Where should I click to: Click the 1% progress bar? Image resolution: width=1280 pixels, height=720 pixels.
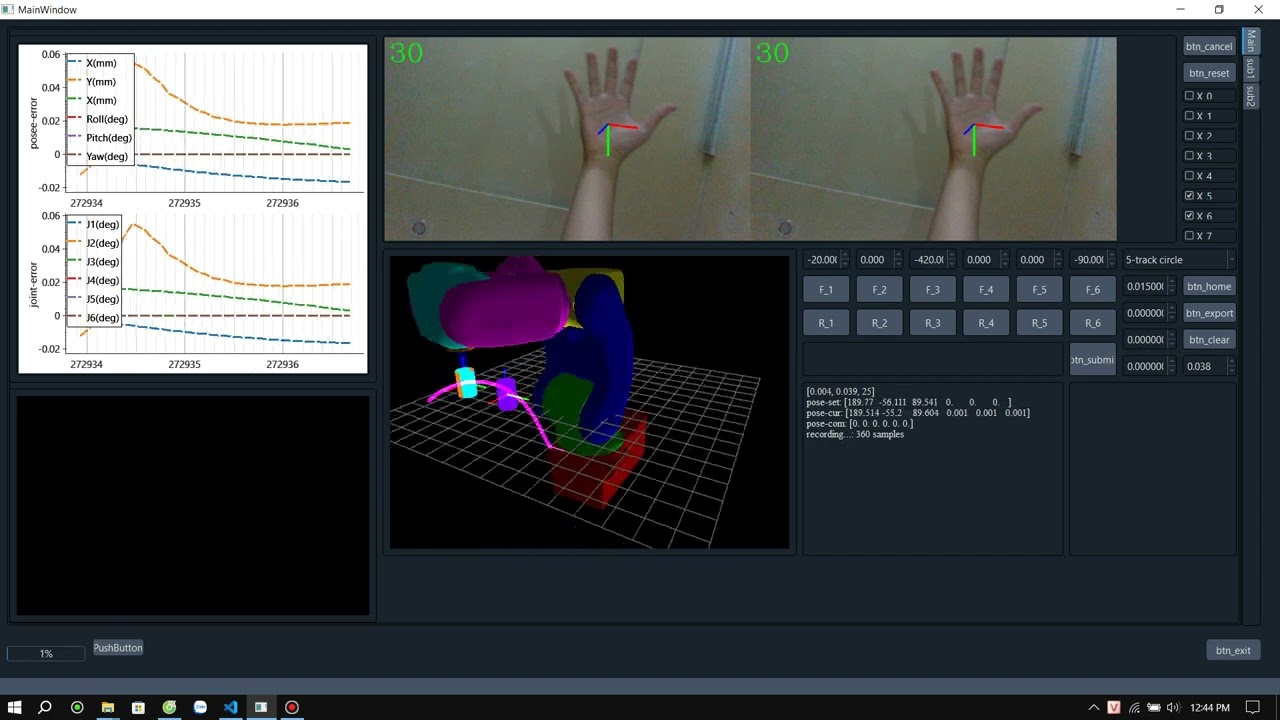46,654
